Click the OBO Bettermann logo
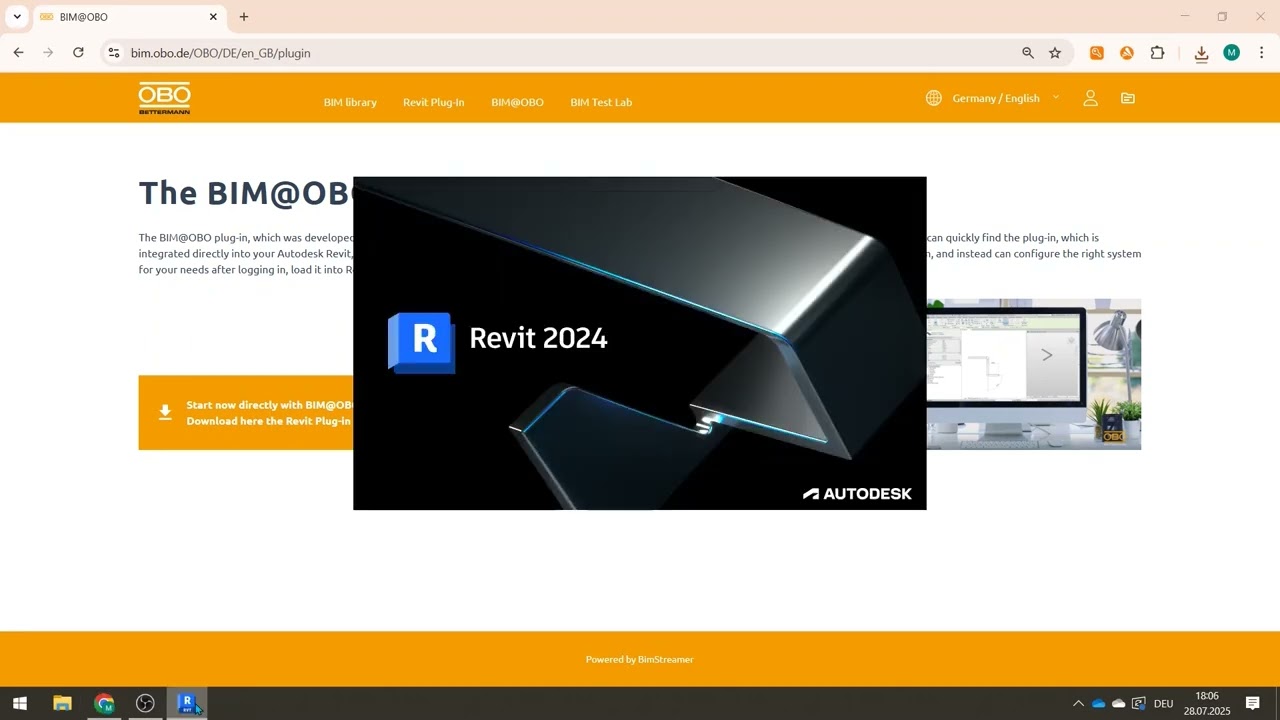Image resolution: width=1280 pixels, height=720 pixels. (164, 98)
